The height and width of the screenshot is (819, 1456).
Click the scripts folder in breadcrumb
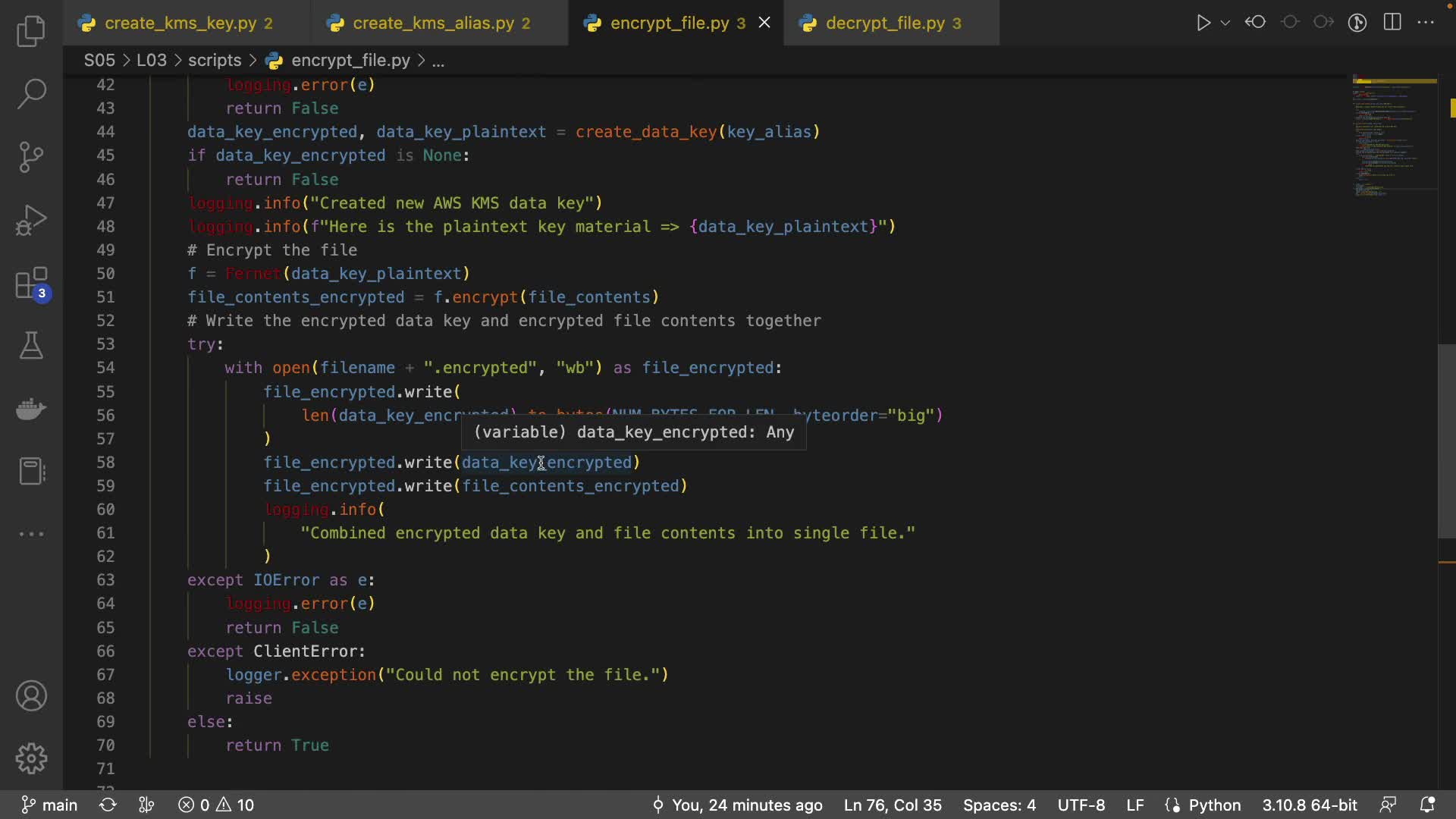tap(215, 61)
